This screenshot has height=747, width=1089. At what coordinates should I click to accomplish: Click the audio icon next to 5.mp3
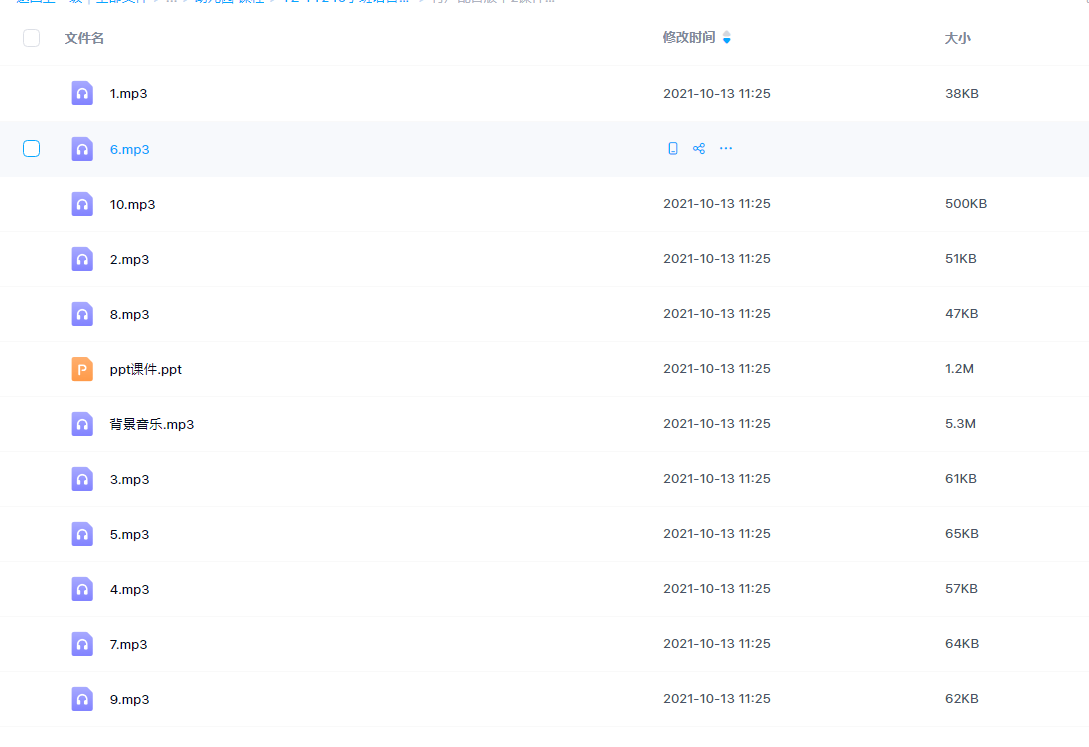pos(82,534)
